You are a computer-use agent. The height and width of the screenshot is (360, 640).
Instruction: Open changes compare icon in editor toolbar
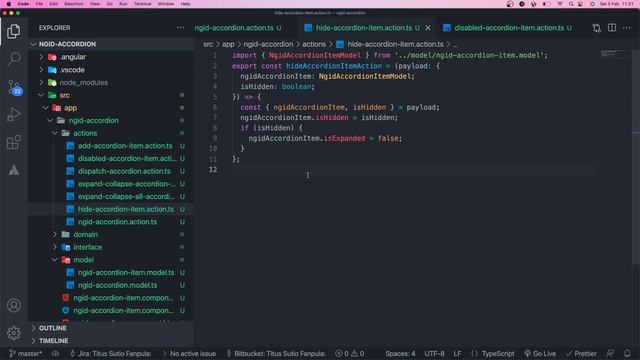click(596, 28)
